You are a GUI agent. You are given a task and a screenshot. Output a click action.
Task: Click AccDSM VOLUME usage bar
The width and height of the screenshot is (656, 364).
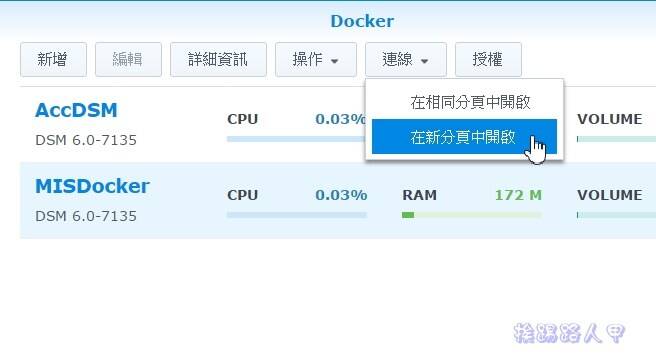click(x=616, y=139)
